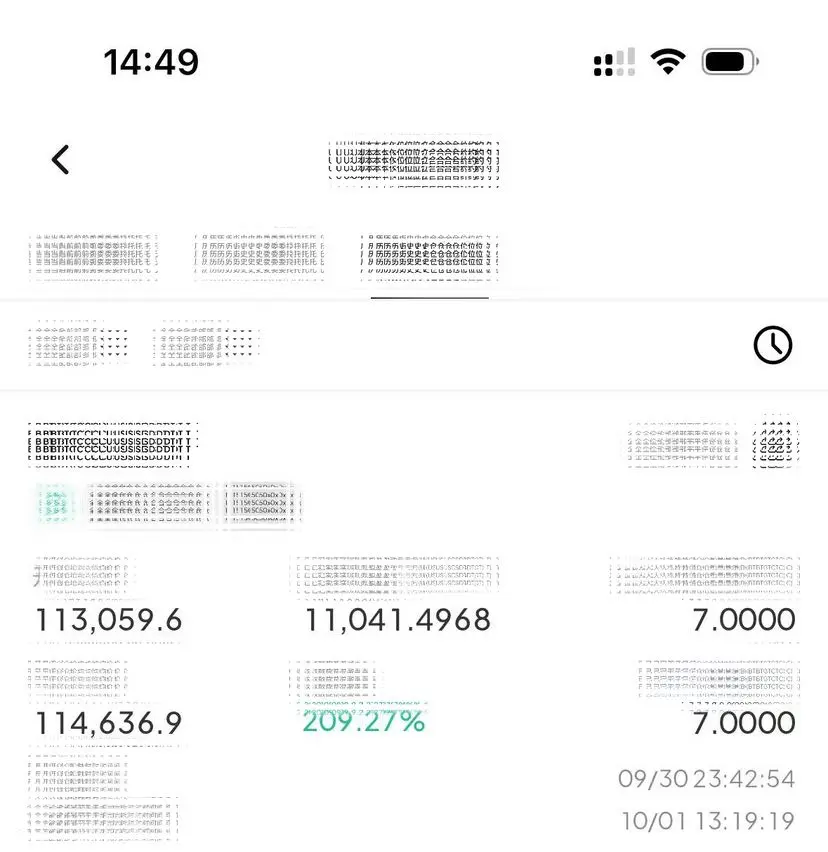Expand the second filter dropdown under the tabs

(207, 343)
